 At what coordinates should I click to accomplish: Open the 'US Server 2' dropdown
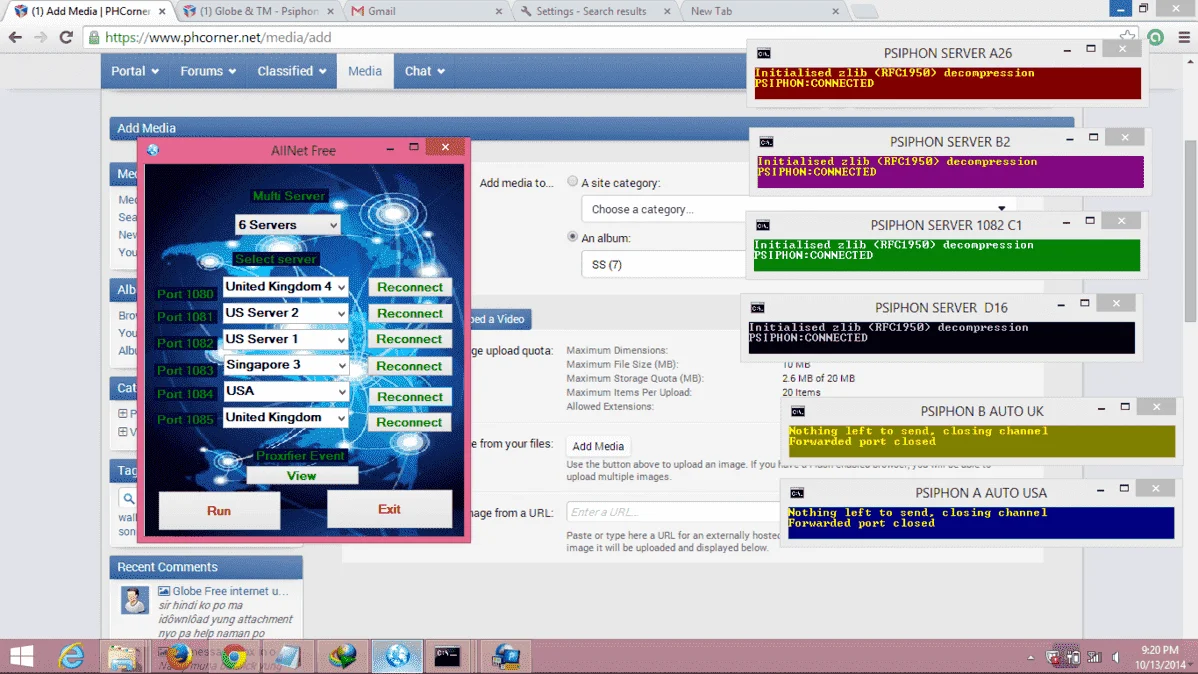pos(286,313)
